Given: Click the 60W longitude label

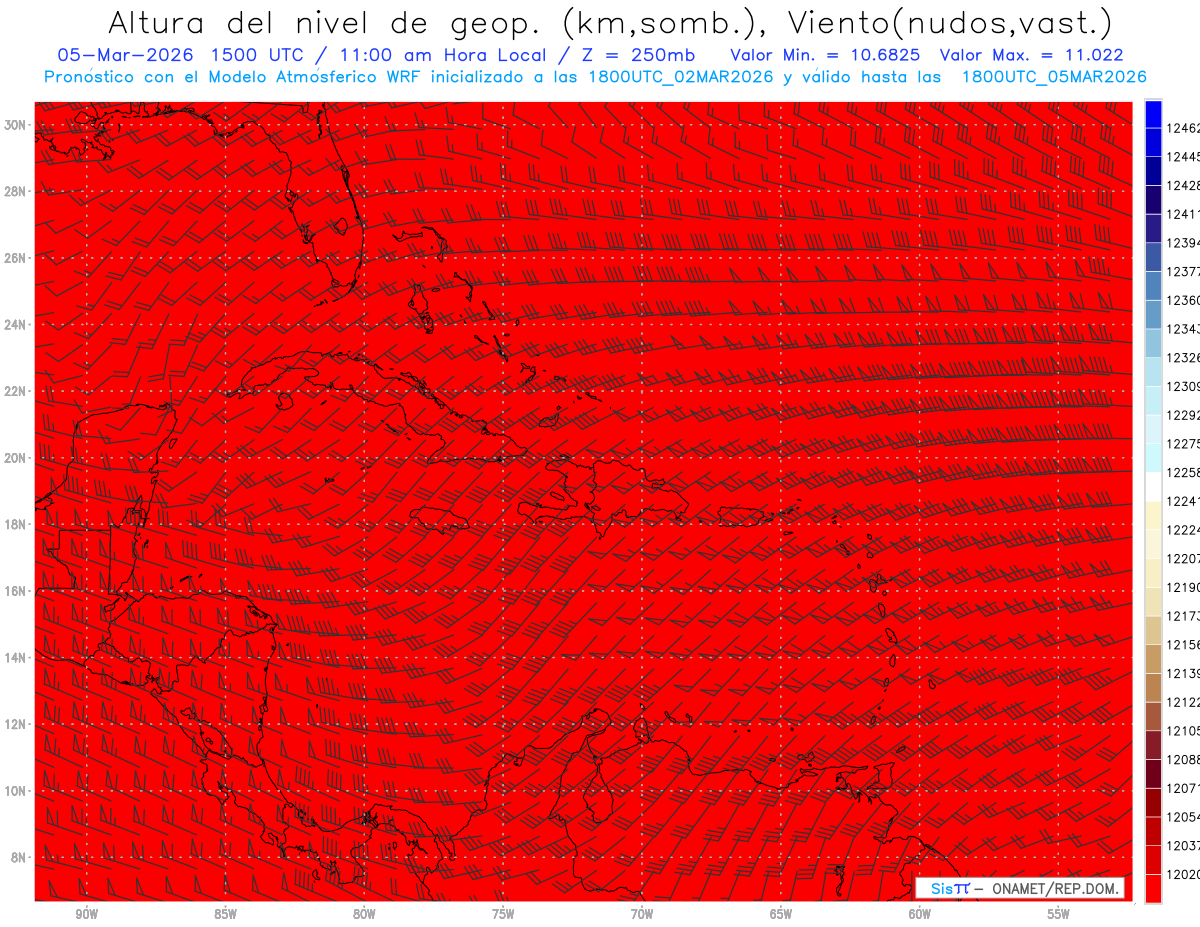Looking at the screenshot, I should tap(920, 915).
